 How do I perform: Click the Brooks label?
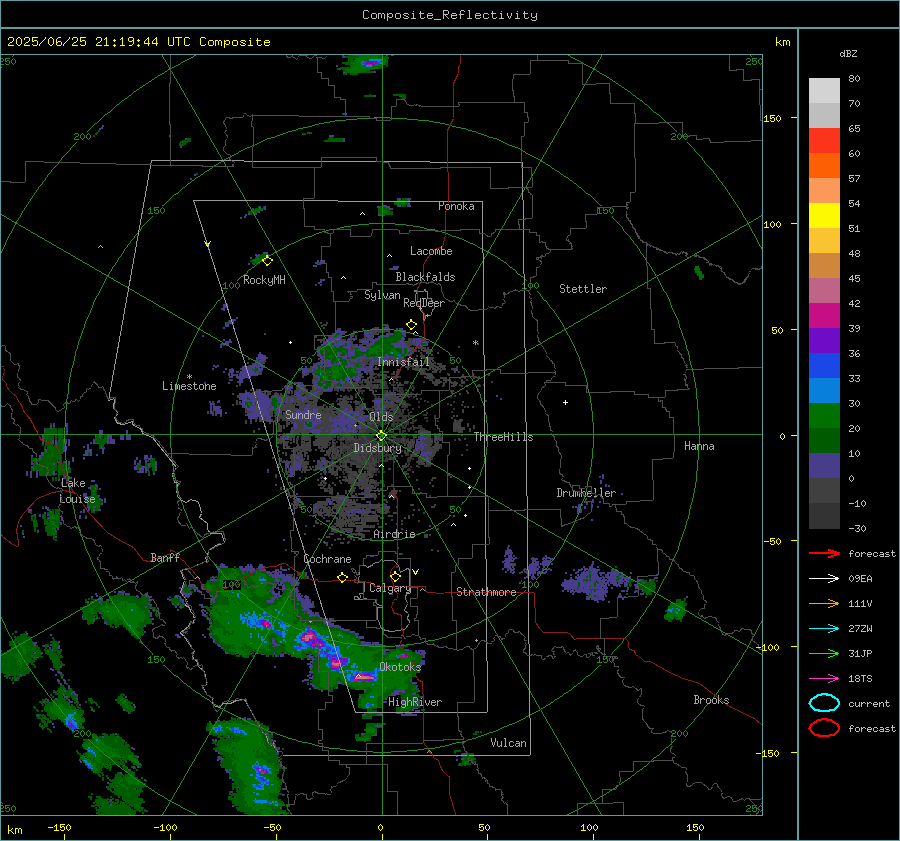(711, 700)
